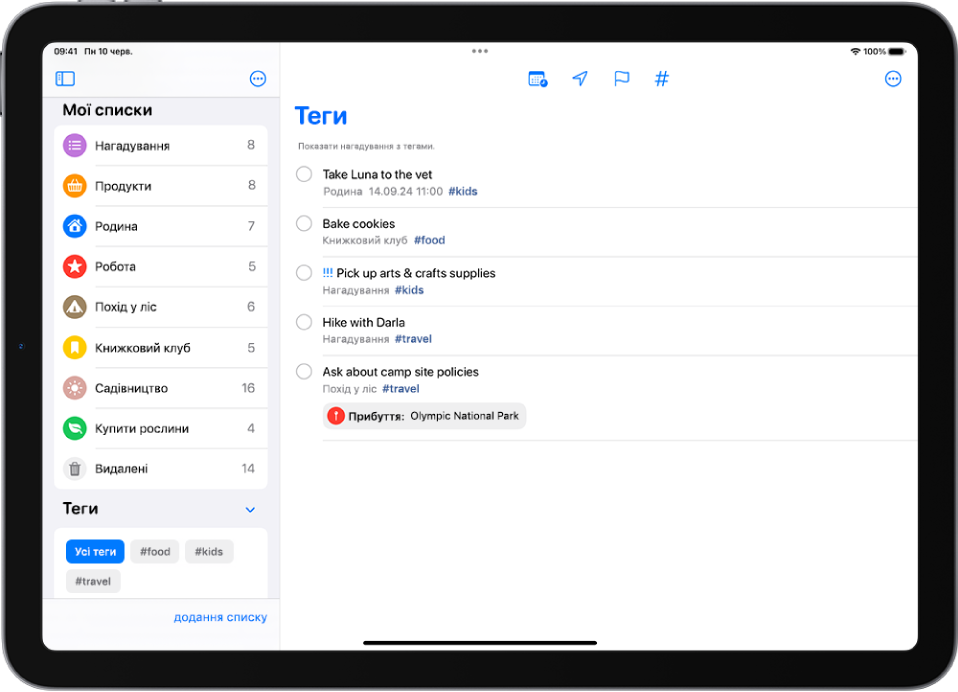This screenshot has height=692, width=958.
Task: Tap the Мої списки header
Action: tap(107, 110)
